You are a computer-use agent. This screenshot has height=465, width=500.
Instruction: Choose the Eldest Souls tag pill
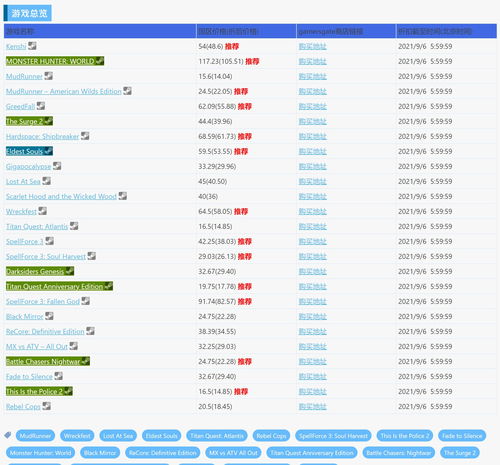pyautogui.click(x=162, y=436)
